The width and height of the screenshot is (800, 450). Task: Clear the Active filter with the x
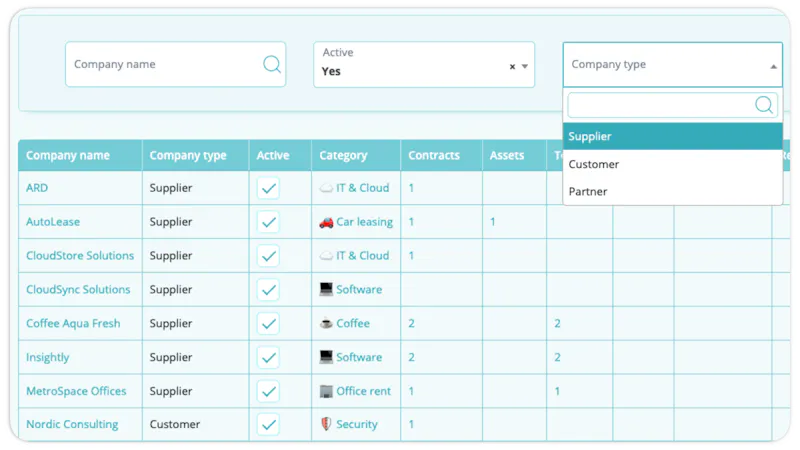pos(512,67)
